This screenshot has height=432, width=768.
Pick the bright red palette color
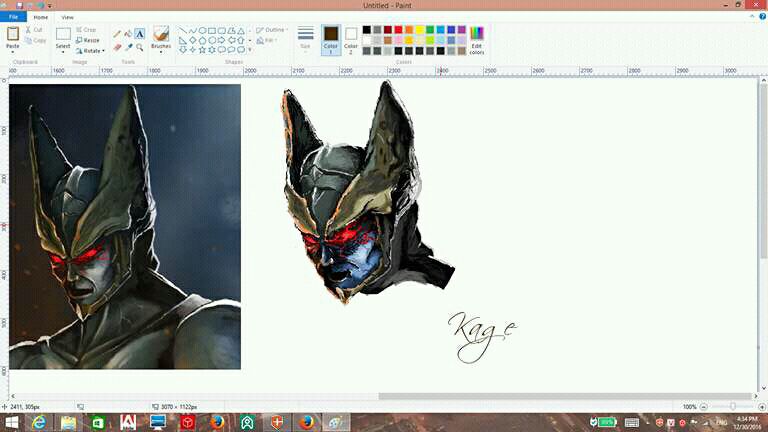[x=398, y=30]
